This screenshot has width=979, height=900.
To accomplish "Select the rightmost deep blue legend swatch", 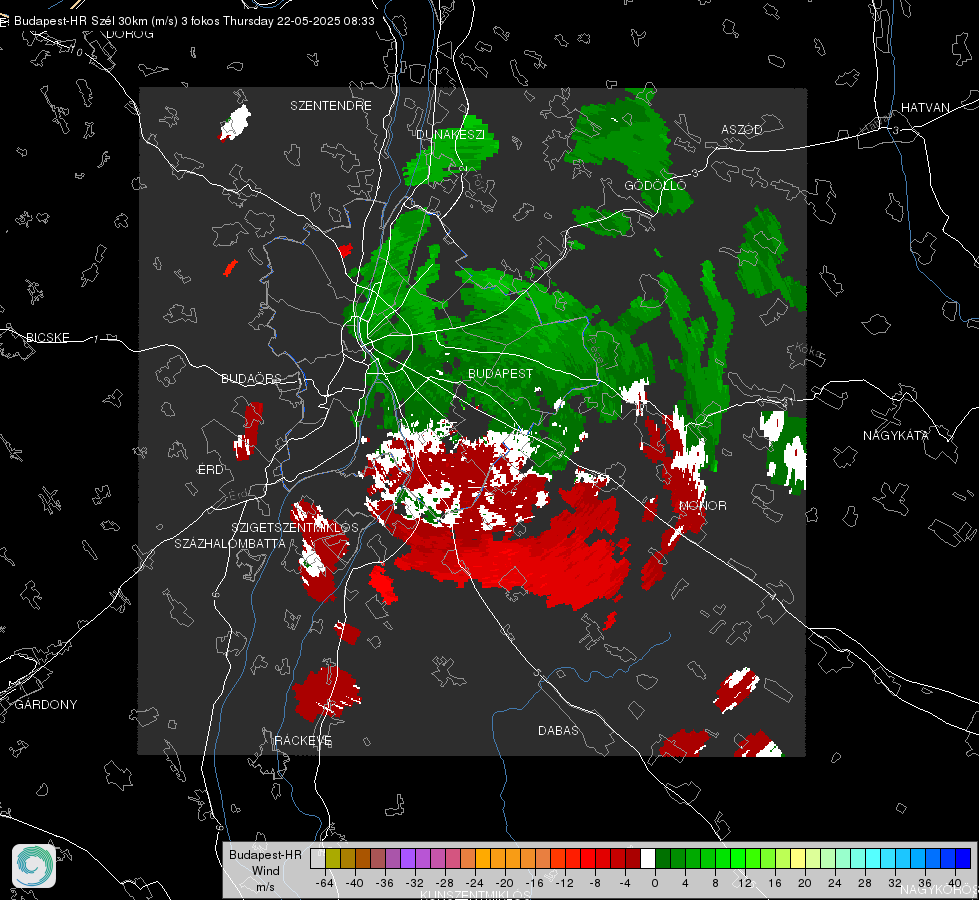I will pos(963,858).
